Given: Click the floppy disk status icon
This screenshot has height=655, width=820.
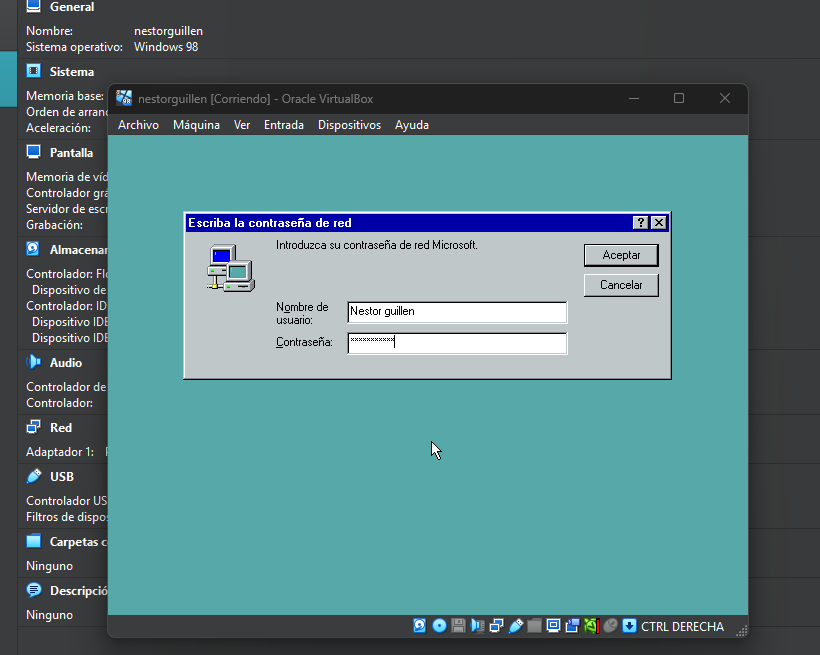Looking at the screenshot, I should 458,626.
